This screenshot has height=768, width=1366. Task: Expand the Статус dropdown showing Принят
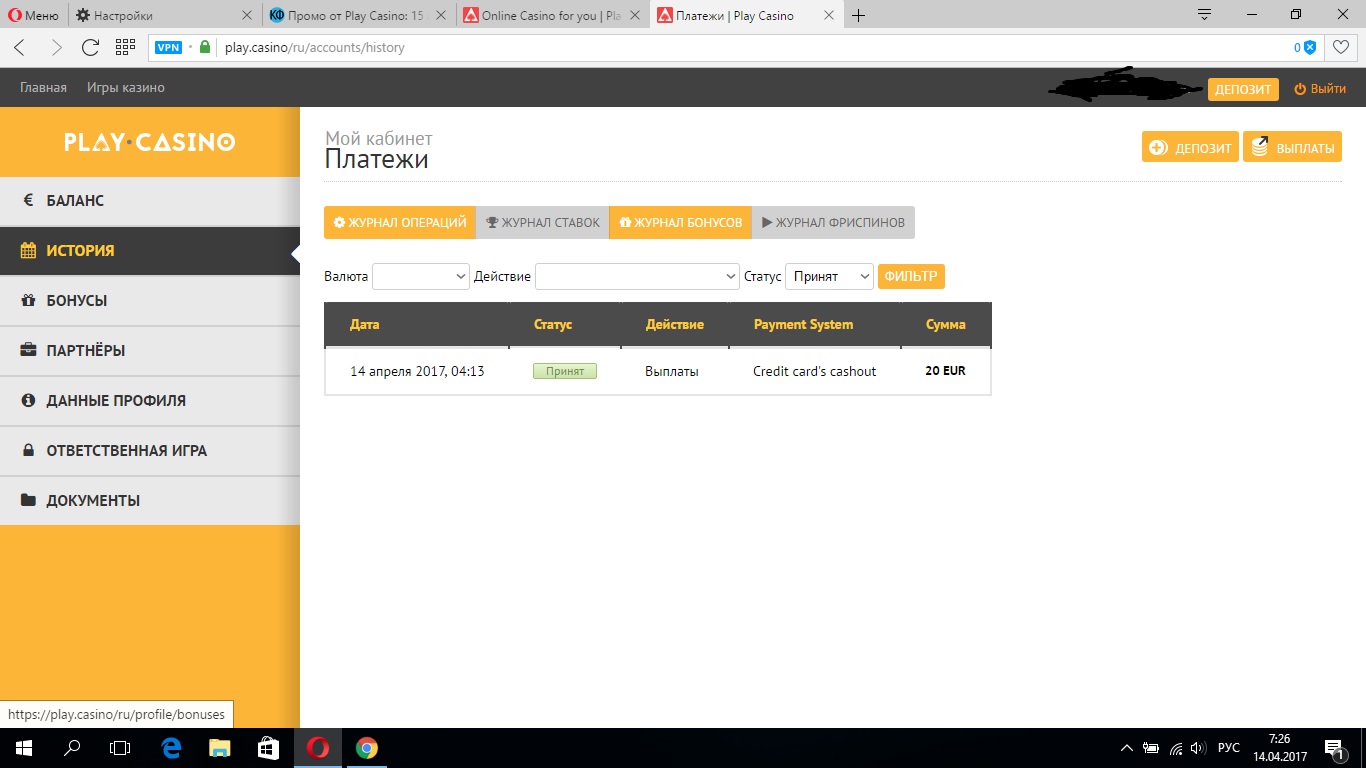829,276
